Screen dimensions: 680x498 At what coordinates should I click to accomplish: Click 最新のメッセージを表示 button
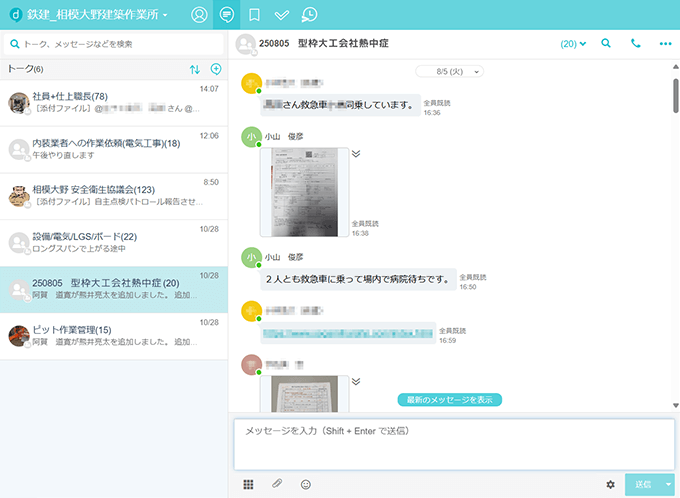click(449, 400)
